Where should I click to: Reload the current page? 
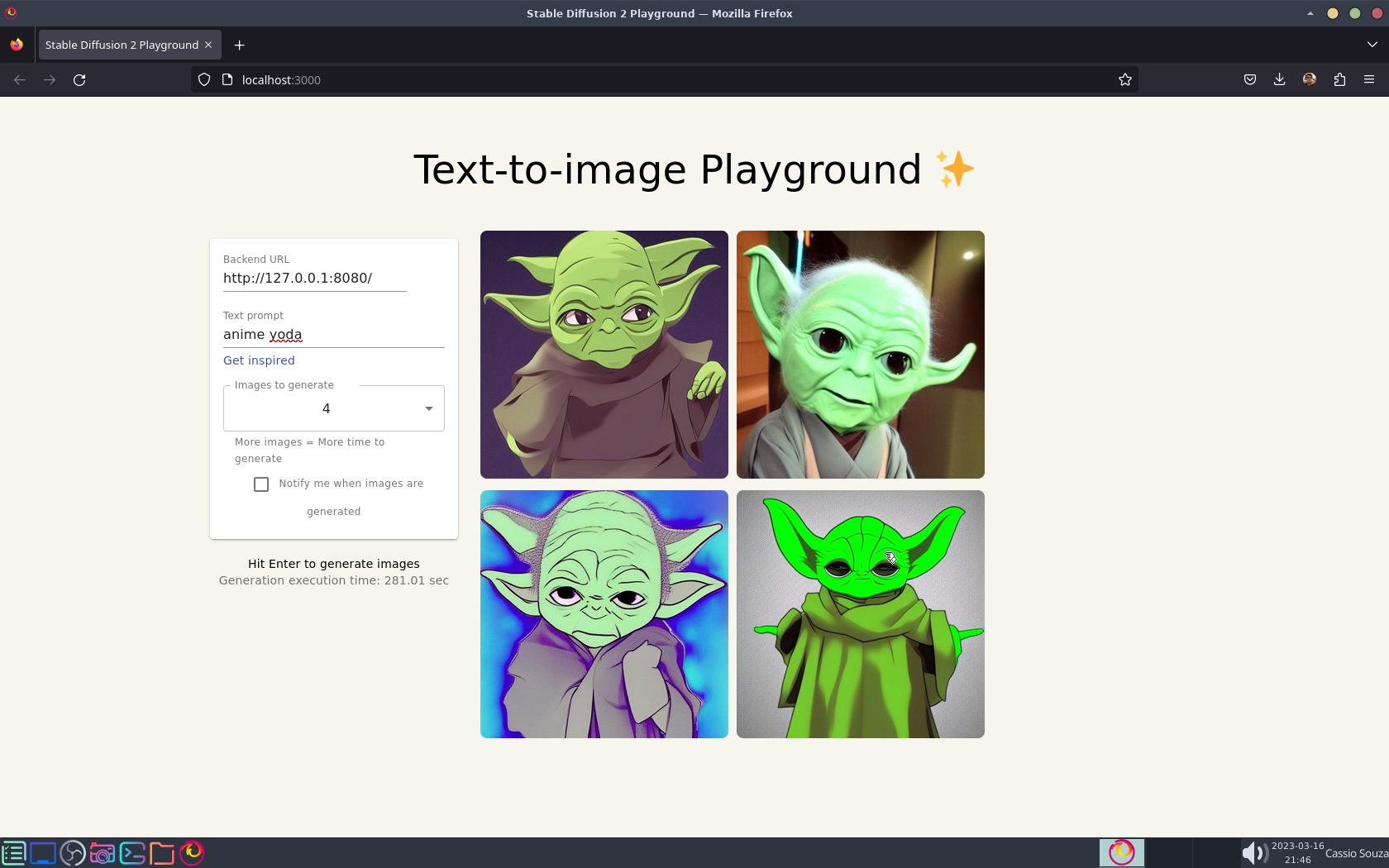79,80
